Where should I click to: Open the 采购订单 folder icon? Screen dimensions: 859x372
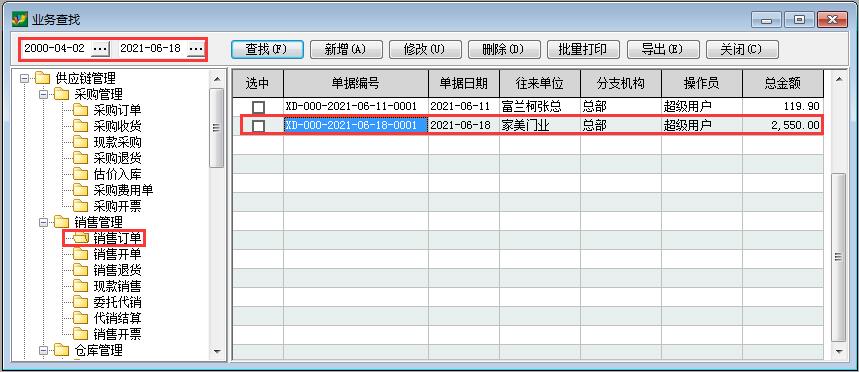point(81,110)
